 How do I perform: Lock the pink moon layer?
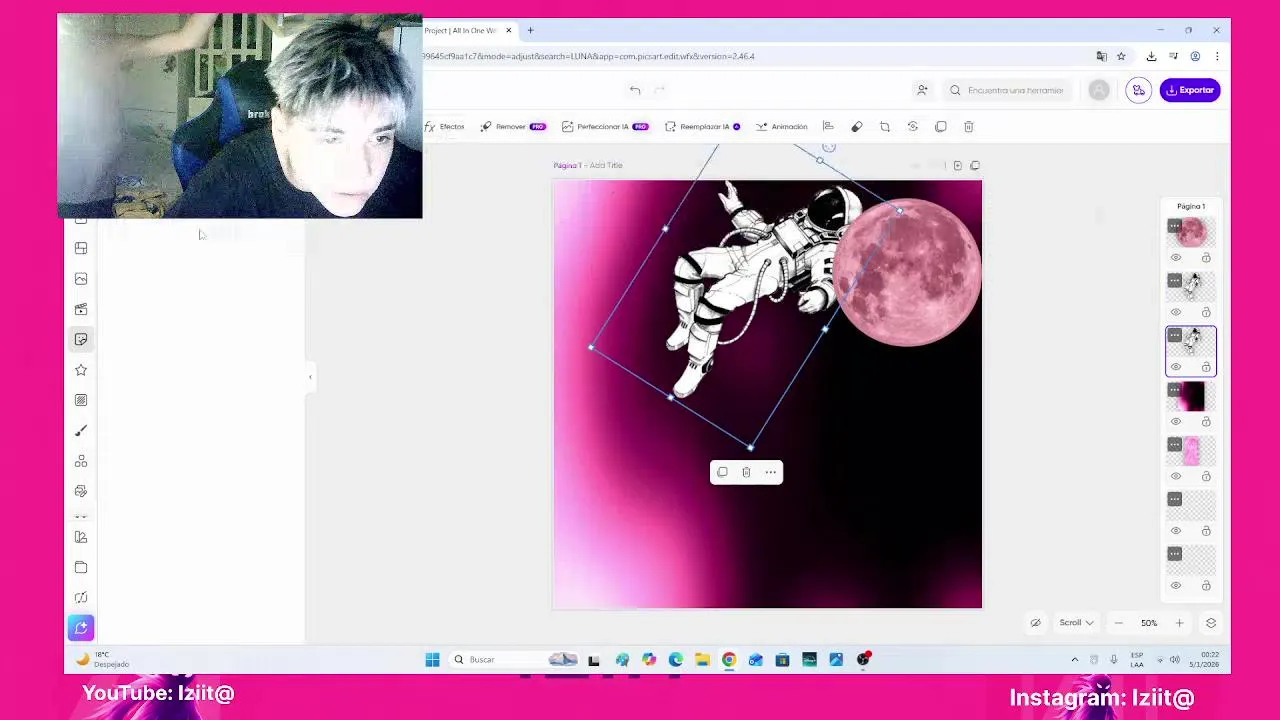1206,258
